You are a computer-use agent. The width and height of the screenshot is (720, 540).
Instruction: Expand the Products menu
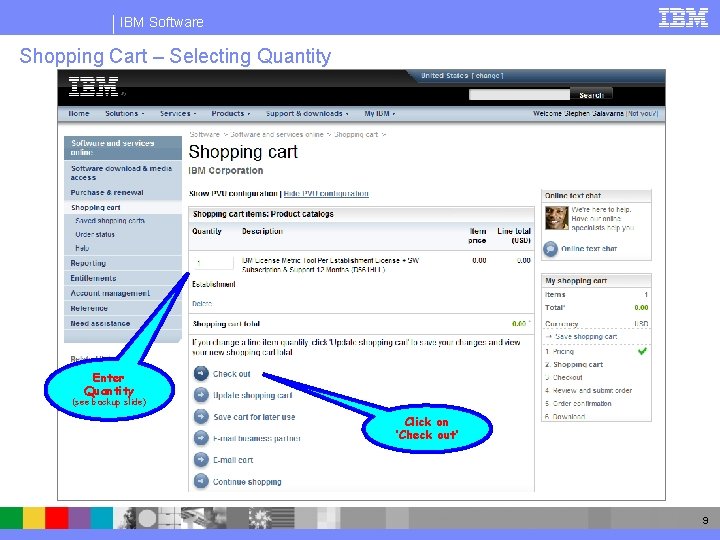tap(231, 113)
